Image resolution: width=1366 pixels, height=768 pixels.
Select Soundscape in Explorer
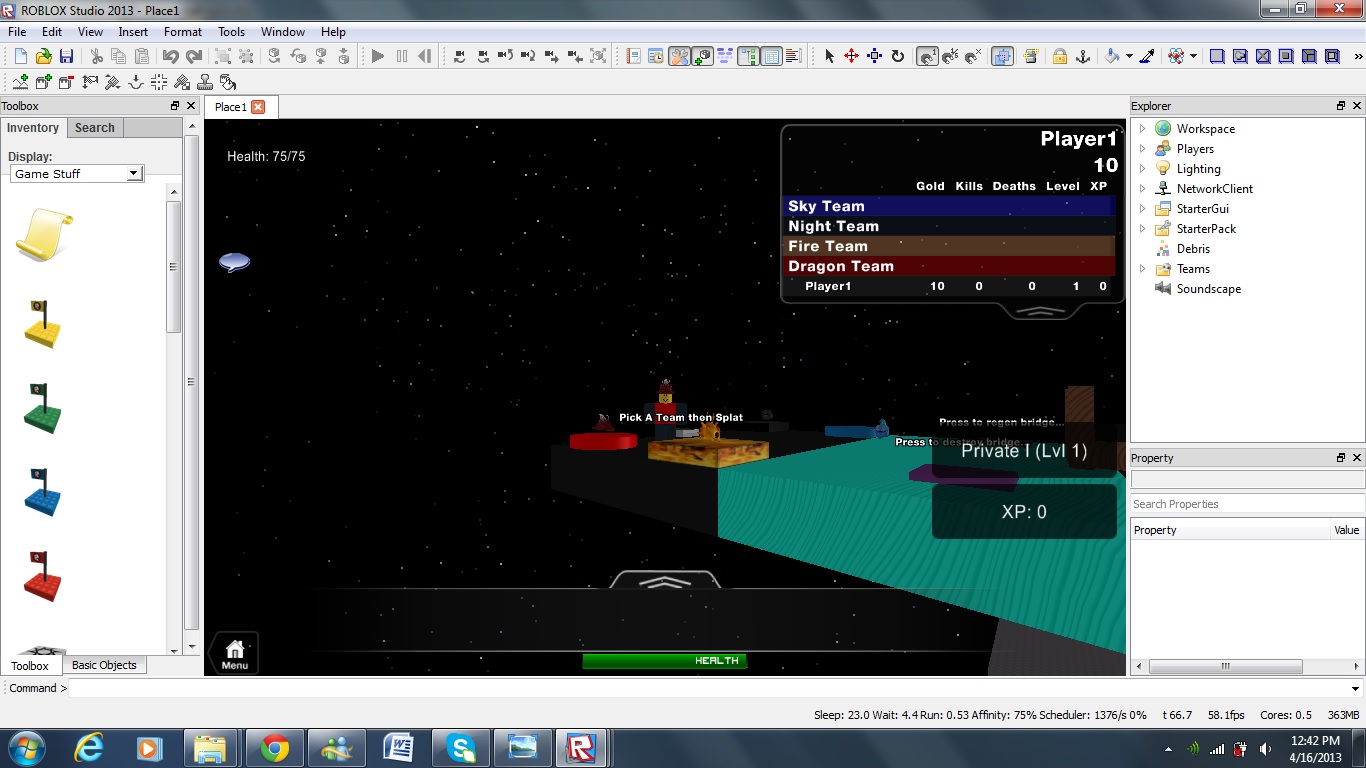pos(1208,289)
